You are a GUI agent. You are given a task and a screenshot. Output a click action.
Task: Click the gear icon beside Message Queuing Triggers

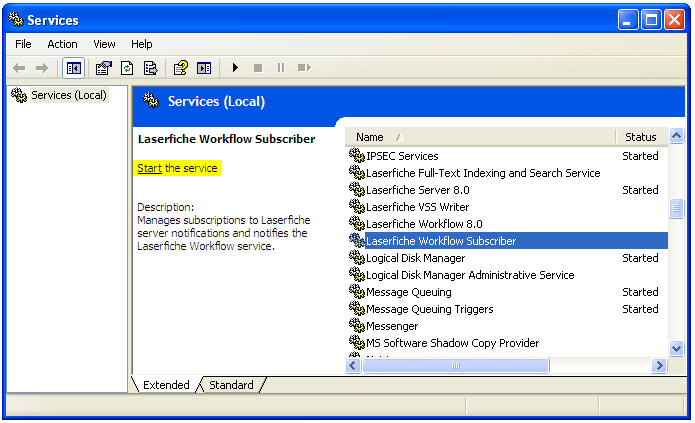click(356, 308)
